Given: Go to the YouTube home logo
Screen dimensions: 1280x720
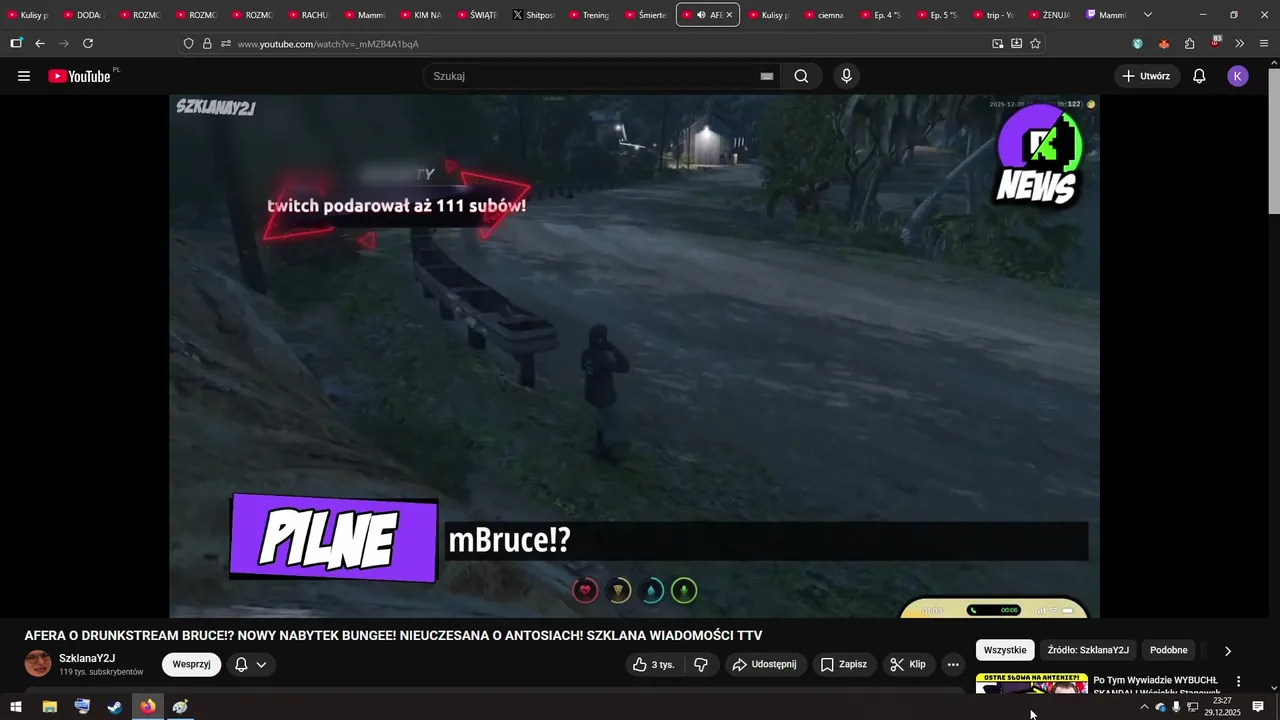Looking at the screenshot, I should (80, 76).
